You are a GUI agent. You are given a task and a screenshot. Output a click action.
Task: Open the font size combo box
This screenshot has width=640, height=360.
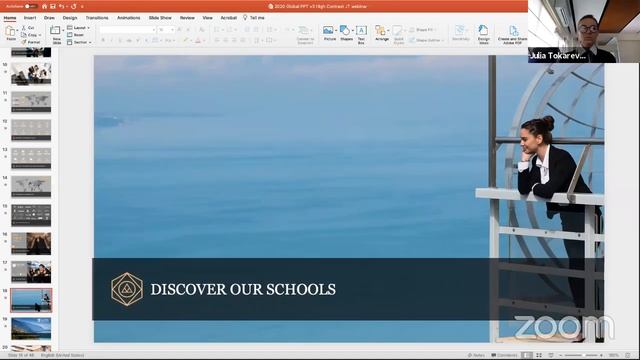click(x=166, y=30)
